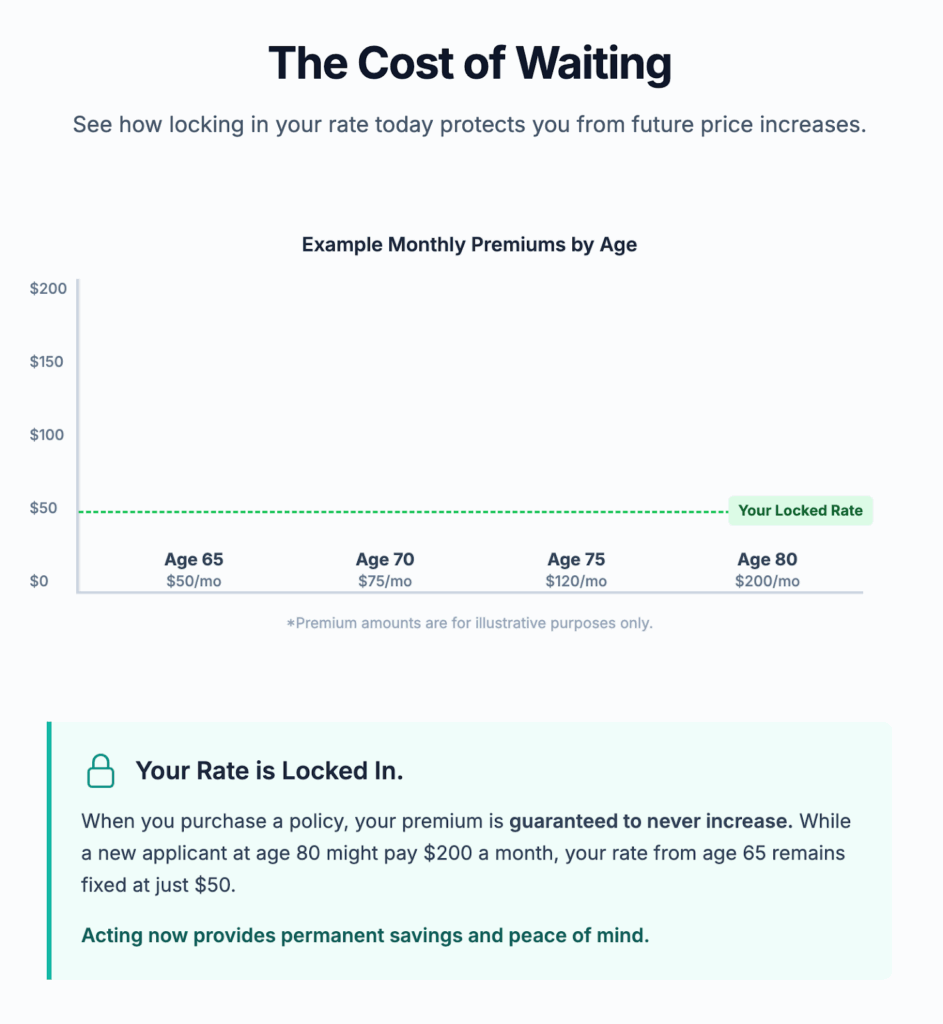Image resolution: width=943 pixels, height=1024 pixels.
Task: Click the $150 y-axis tick label
Action: 48,361
